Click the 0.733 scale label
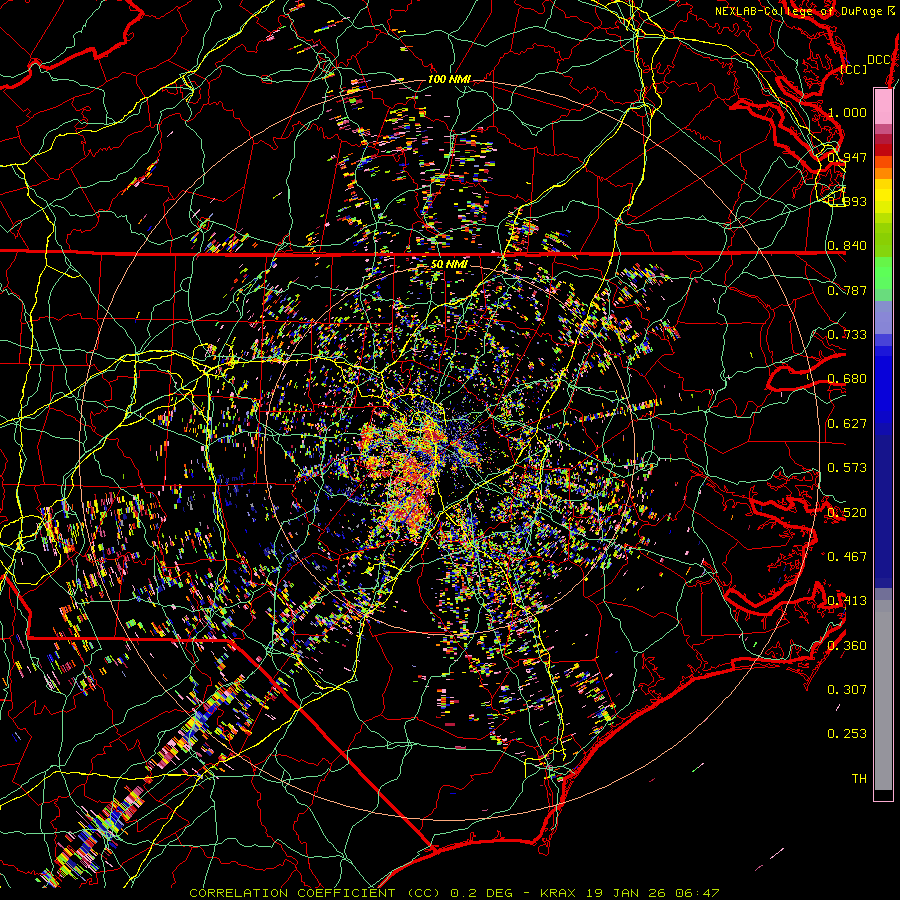 pyautogui.click(x=847, y=334)
